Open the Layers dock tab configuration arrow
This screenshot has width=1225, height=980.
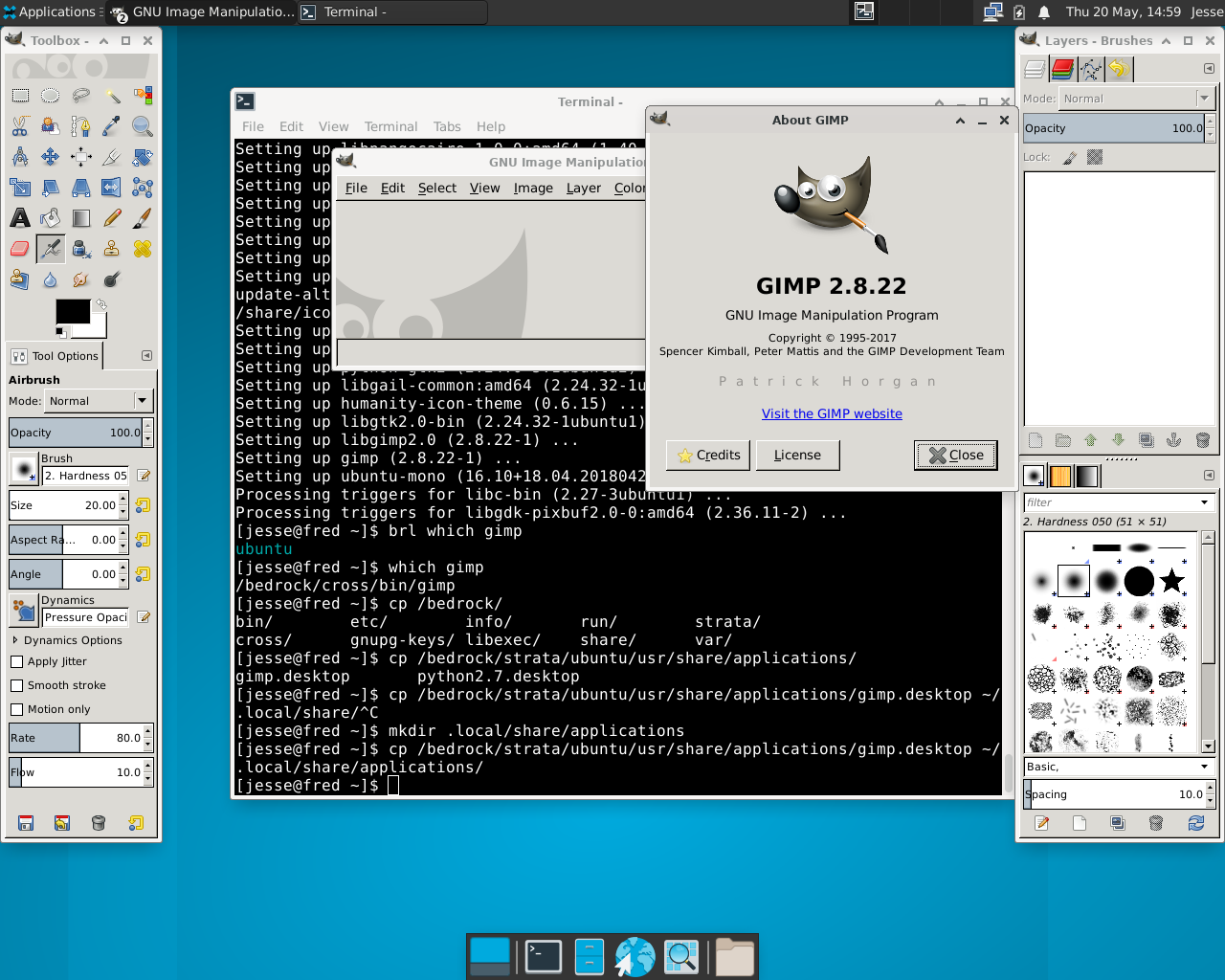pos(1209,69)
